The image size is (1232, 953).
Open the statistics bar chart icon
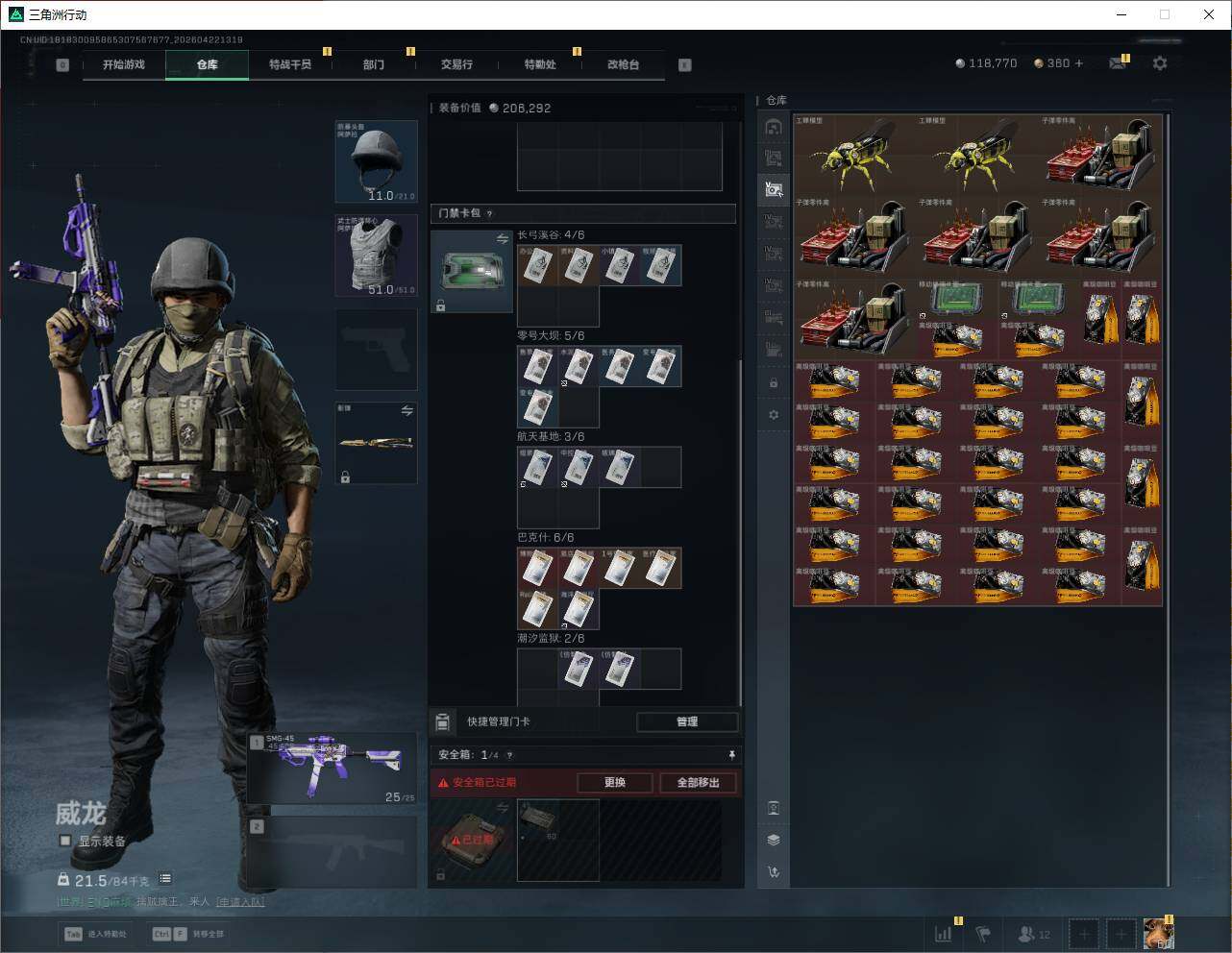[944, 933]
